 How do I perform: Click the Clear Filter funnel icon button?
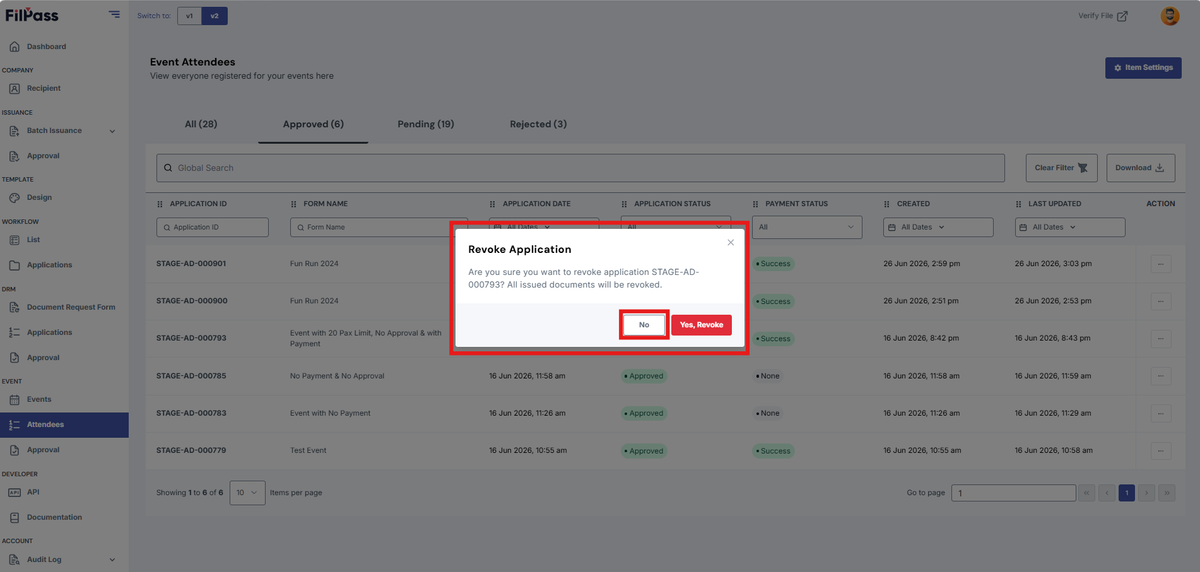1062,168
